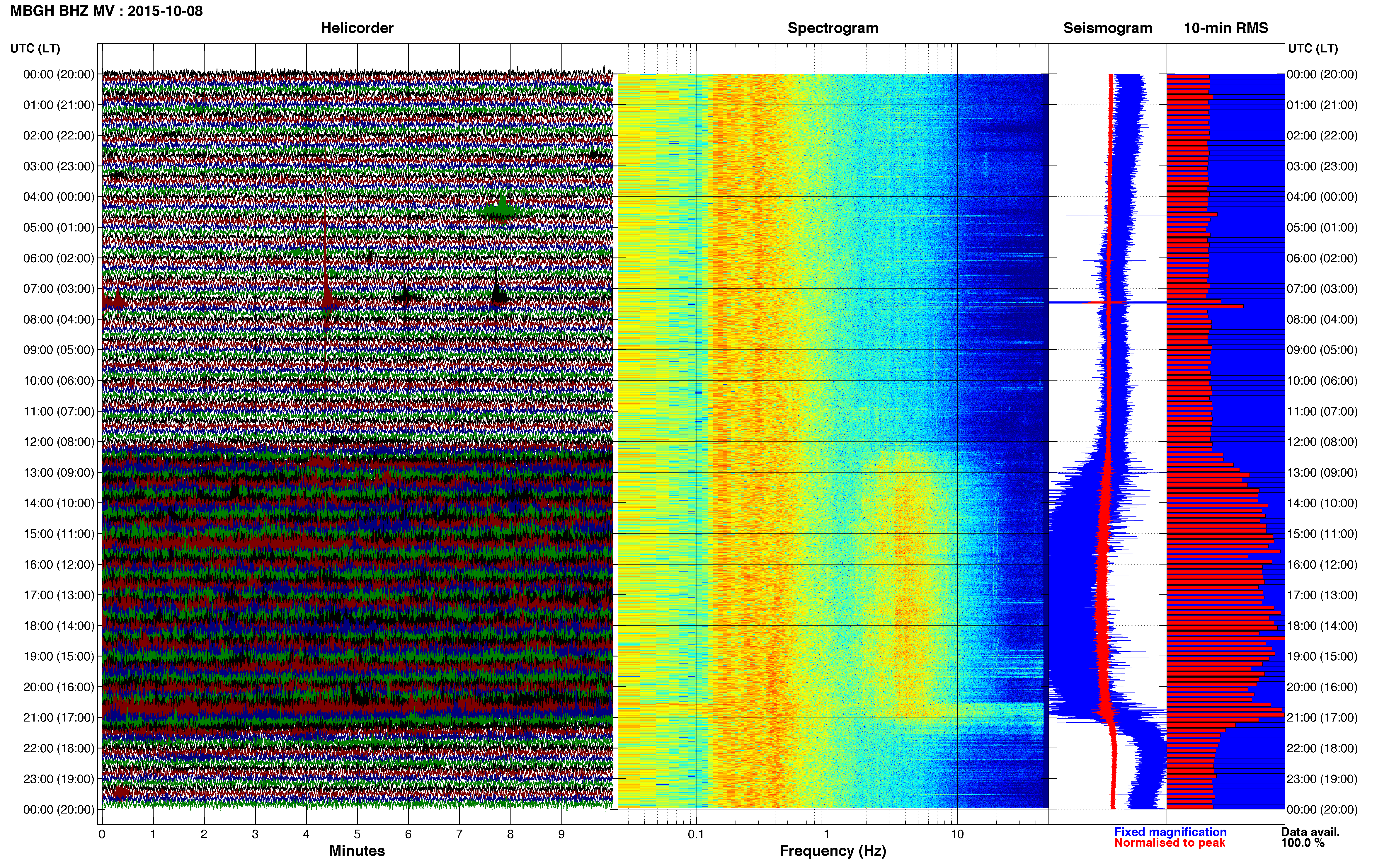This screenshot has height=868, width=1389.
Task: Click right time label 20:00 (16:00)
Action: click(1322, 687)
